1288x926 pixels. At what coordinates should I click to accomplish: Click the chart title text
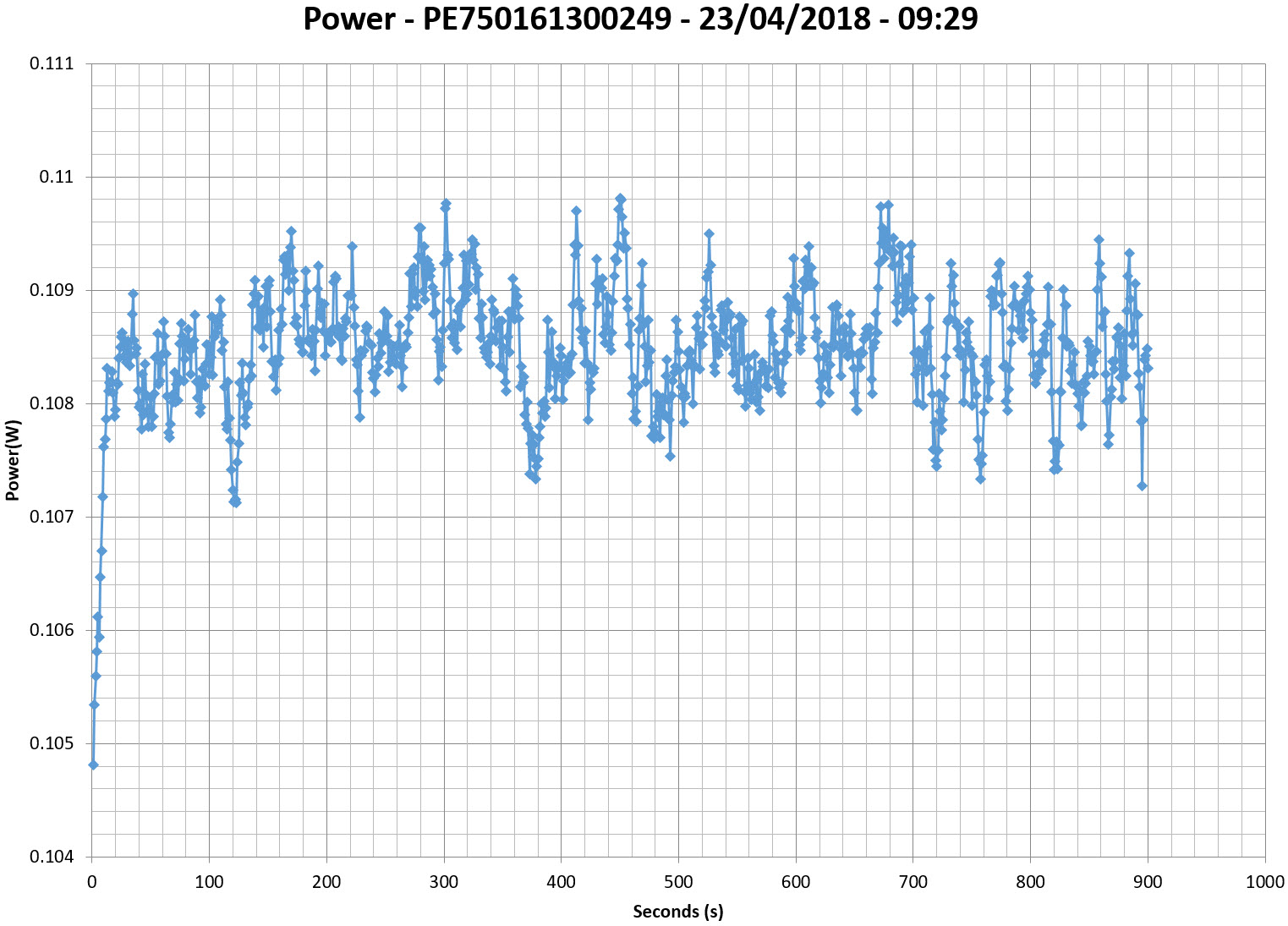(x=640, y=19)
